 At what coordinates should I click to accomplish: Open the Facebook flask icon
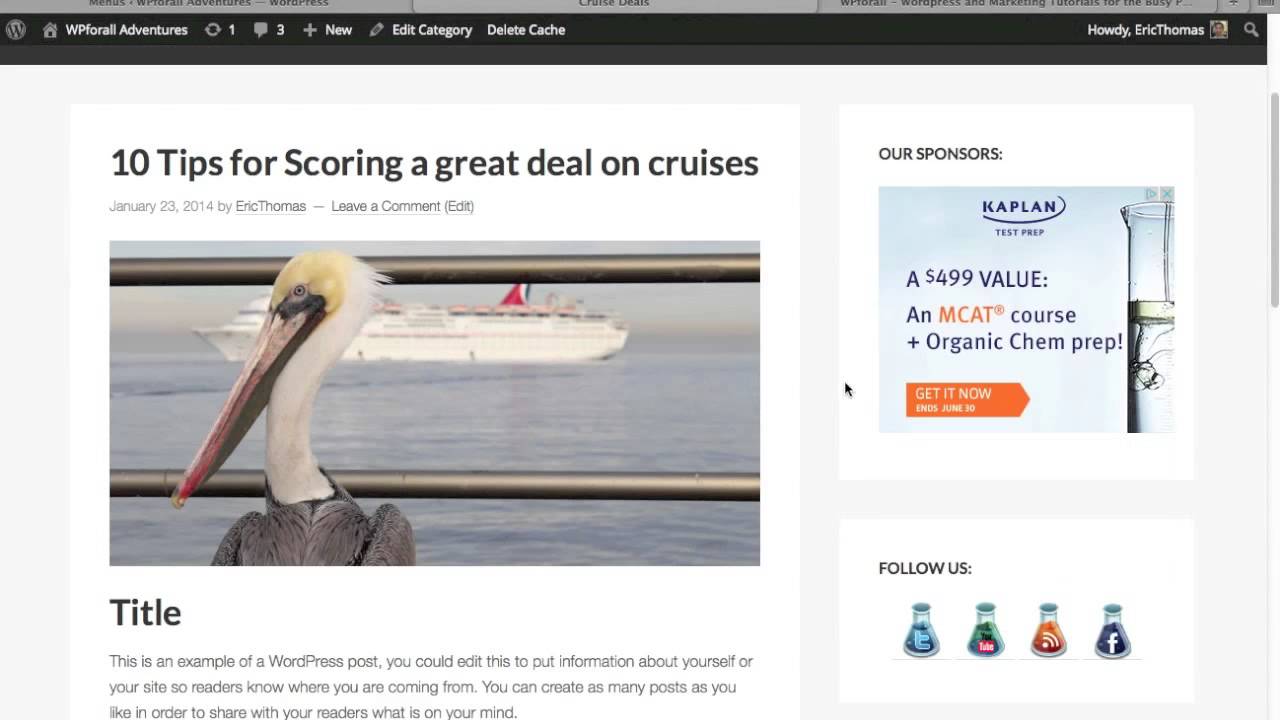click(x=1112, y=630)
